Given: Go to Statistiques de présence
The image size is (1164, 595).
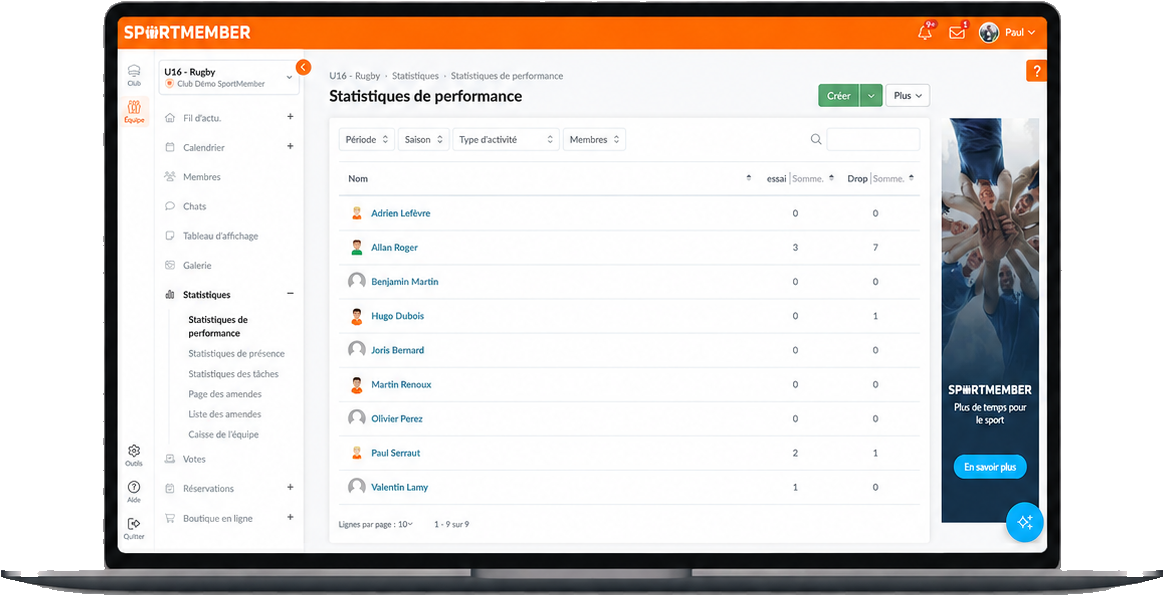Looking at the screenshot, I should (x=236, y=354).
